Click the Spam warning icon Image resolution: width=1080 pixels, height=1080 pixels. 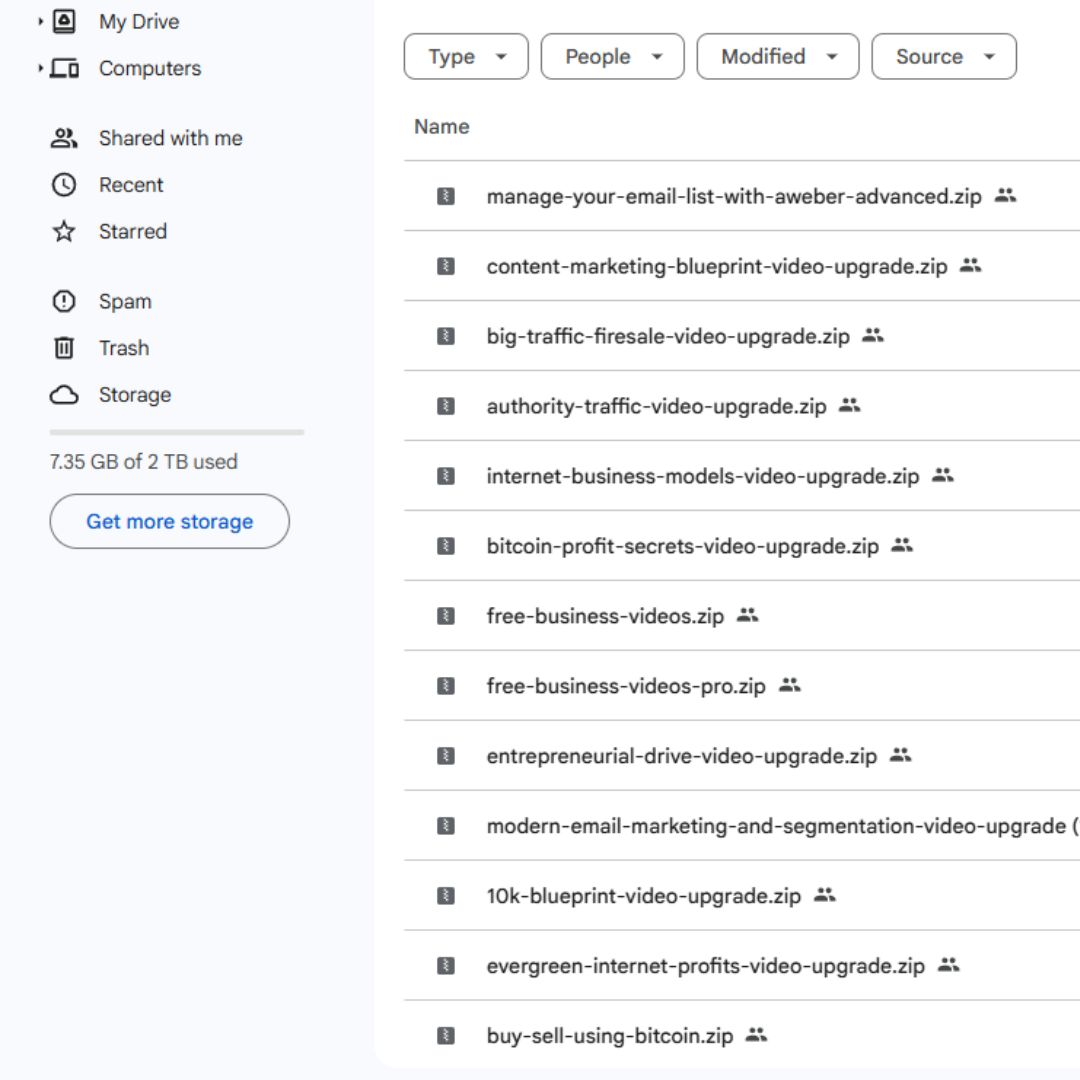point(64,301)
